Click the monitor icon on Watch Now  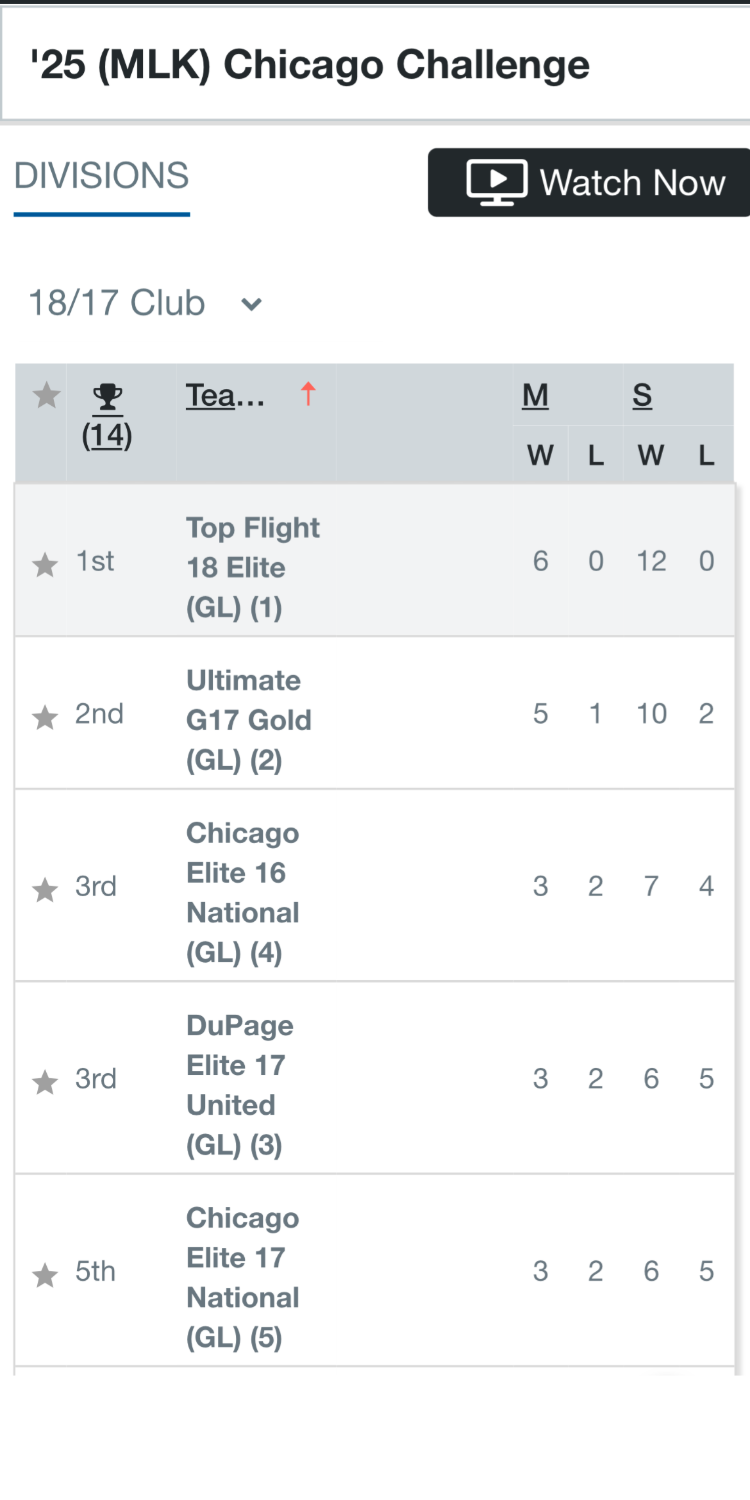[x=496, y=182]
